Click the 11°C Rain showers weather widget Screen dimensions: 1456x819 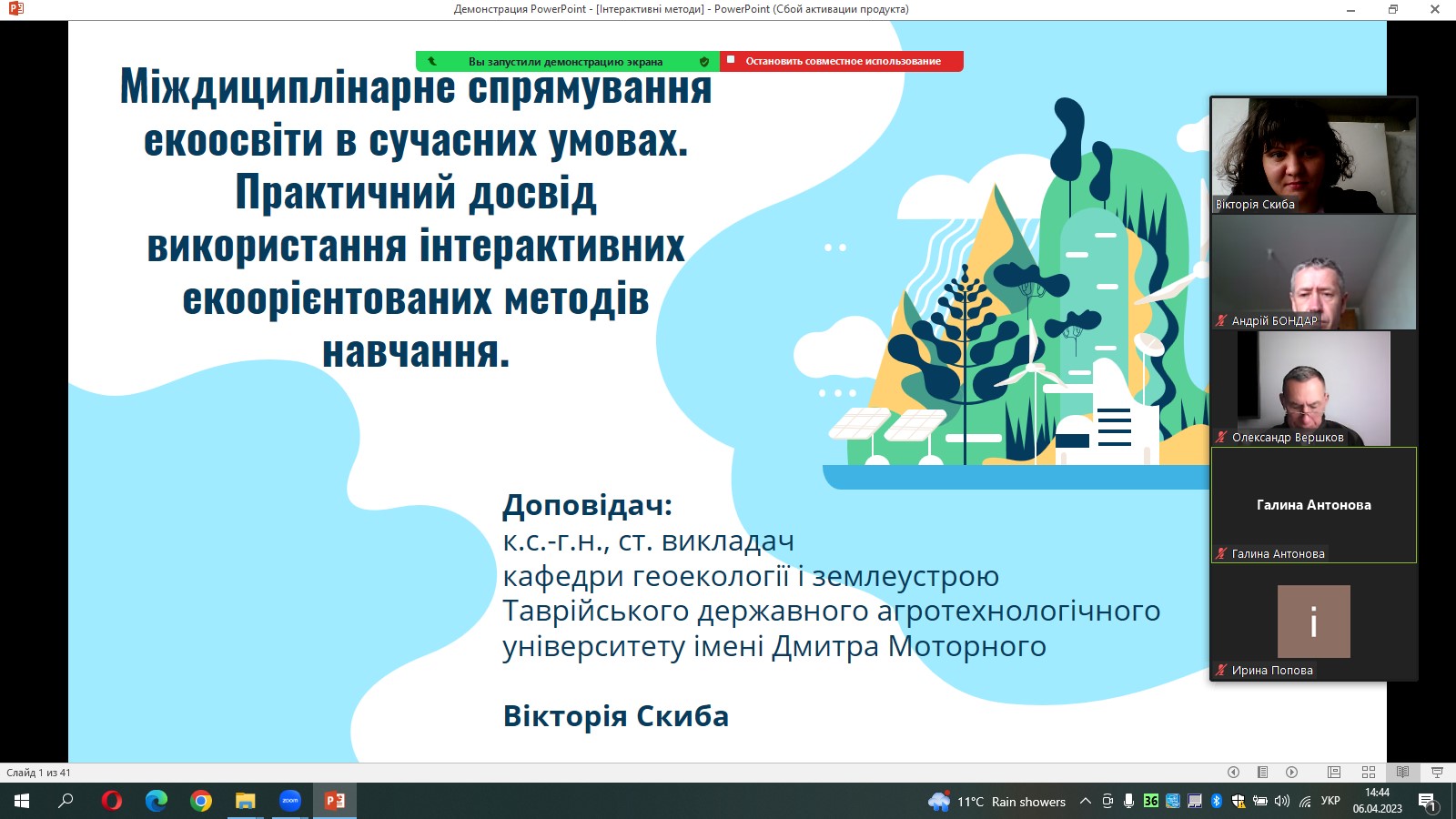pos(992,800)
